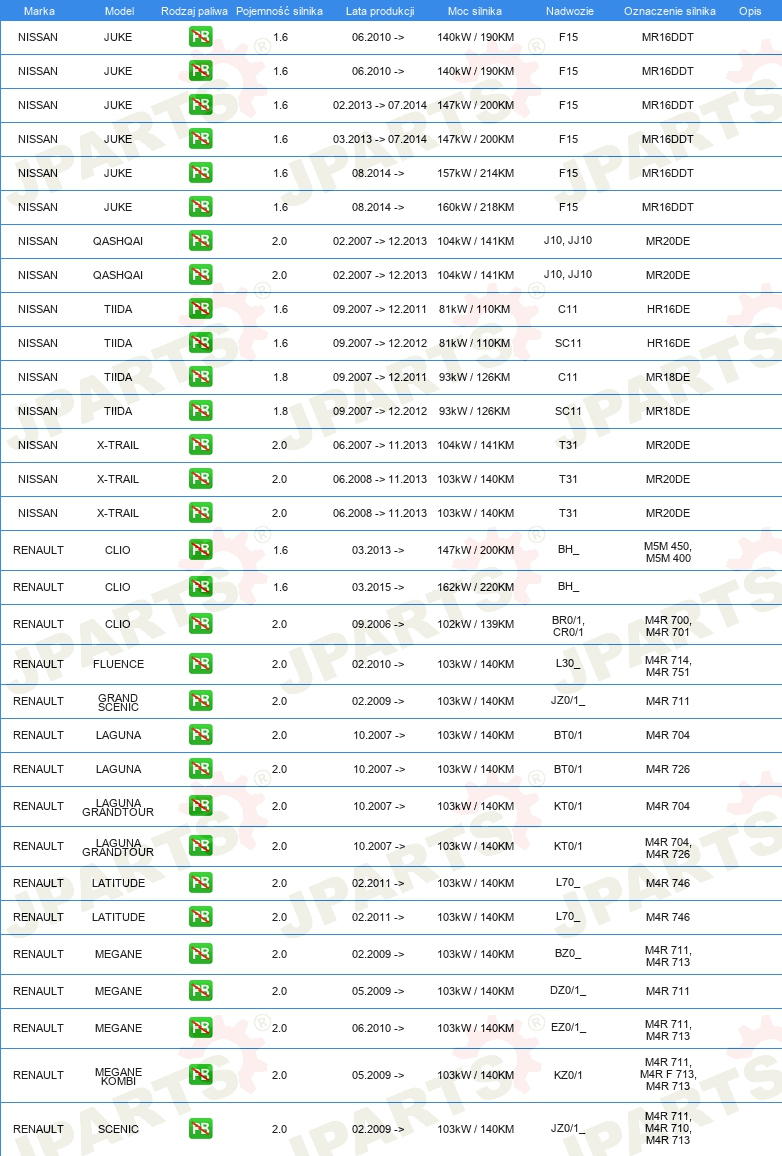
Task: Select engine code 'M4R 711, M4R 710, M4R 713'
Action: (668, 1128)
